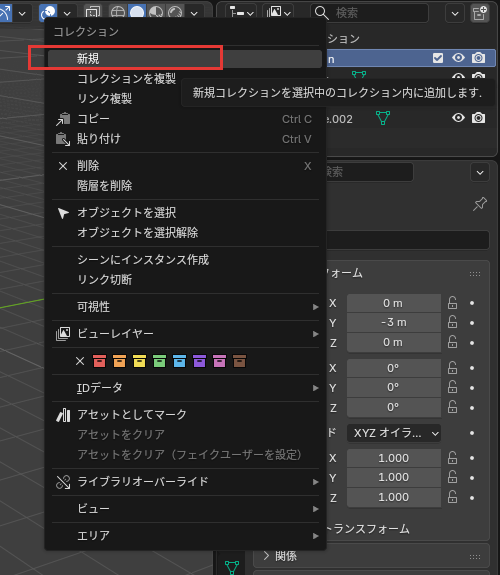The width and height of the screenshot is (500, 575).
Task: Open the viewport shading options dropdown
Action: [x=194, y=14]
